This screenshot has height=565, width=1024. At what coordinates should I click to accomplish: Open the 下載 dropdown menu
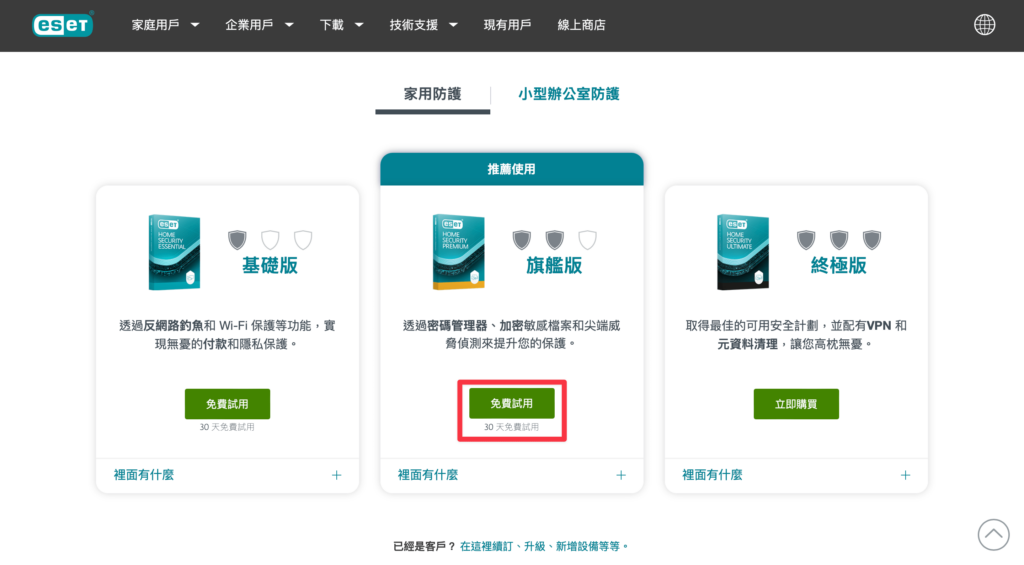[x=341, y=25]
